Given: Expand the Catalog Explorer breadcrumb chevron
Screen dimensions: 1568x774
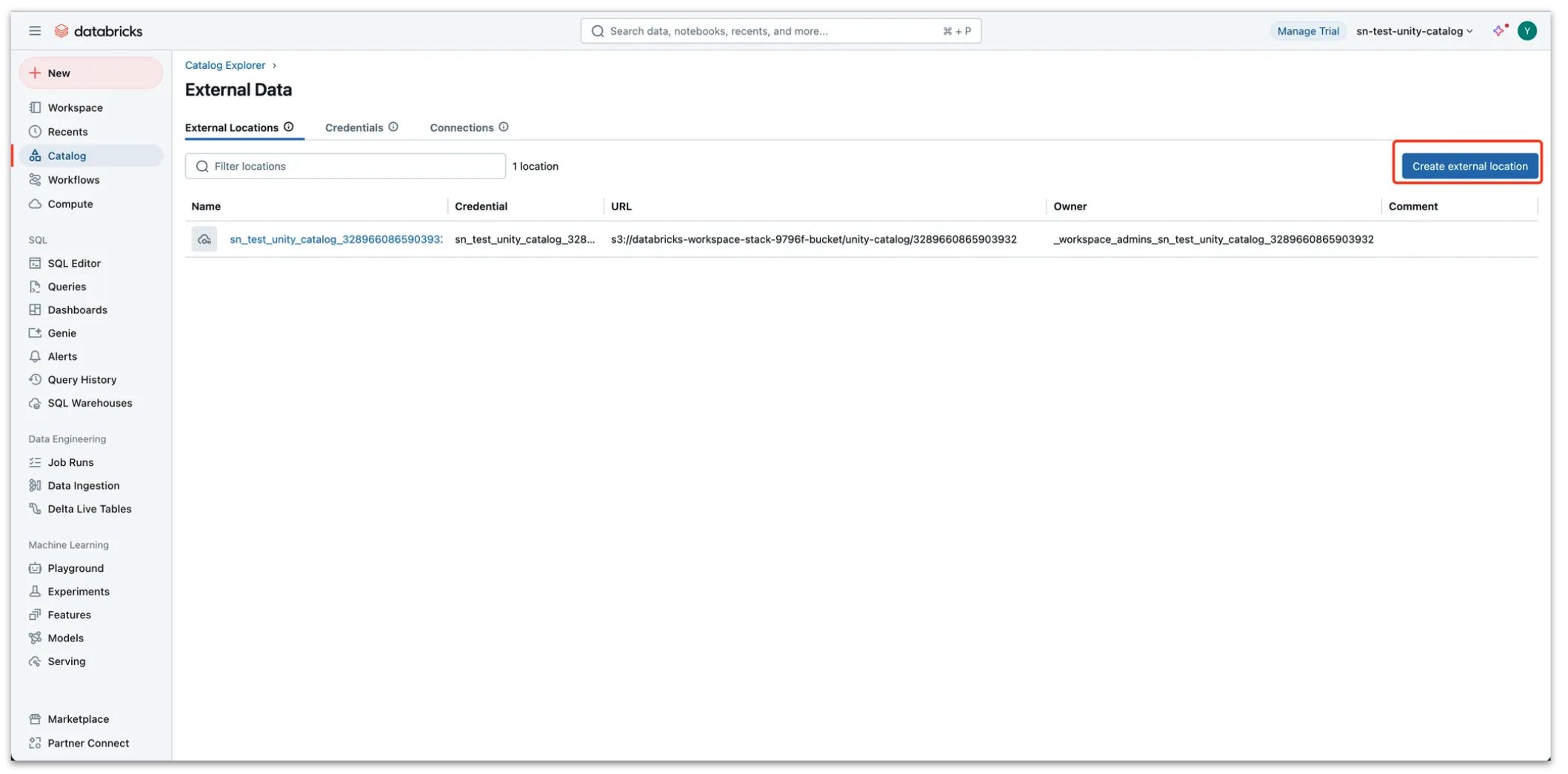Looking at the screenshot, I should 274,65.
